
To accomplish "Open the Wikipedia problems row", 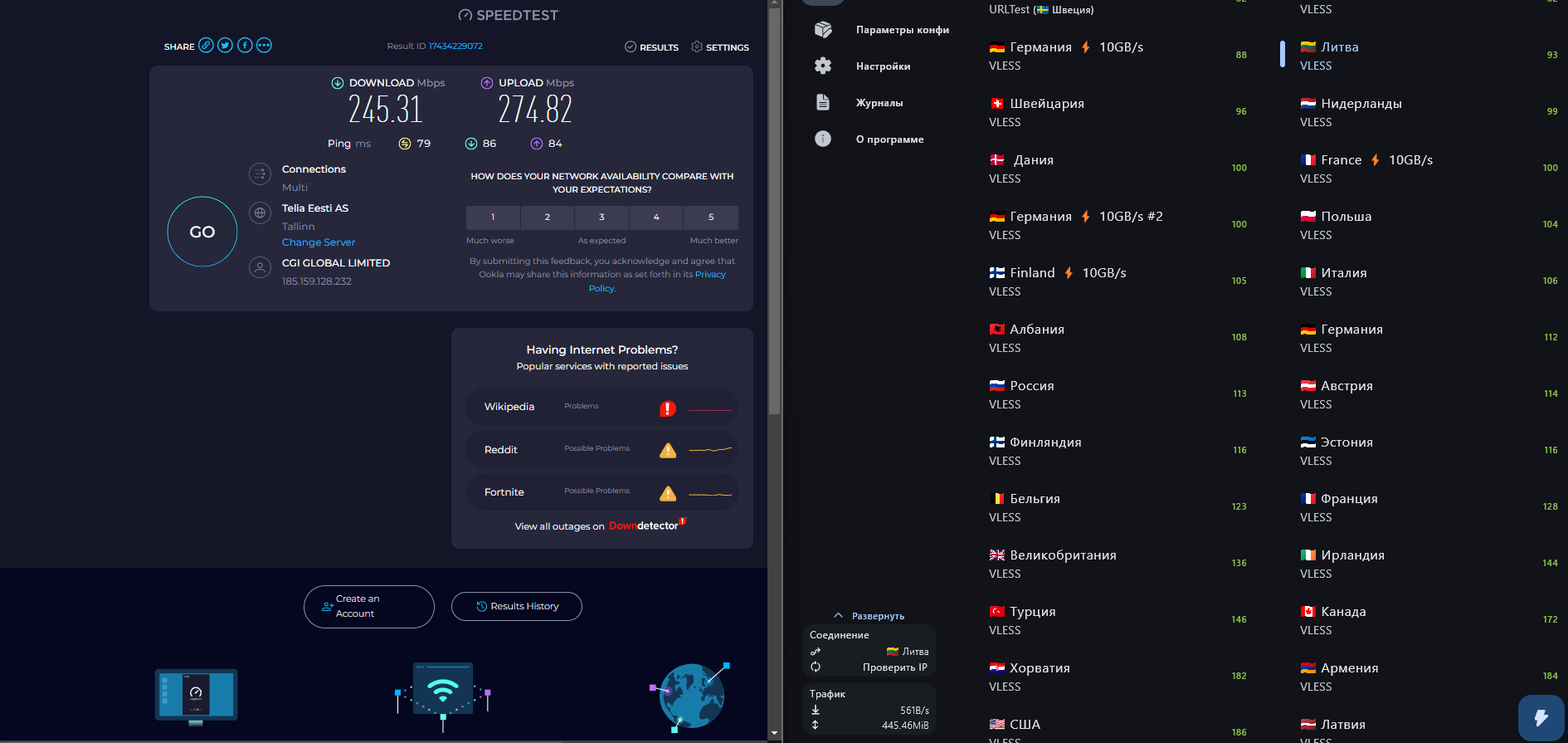I will tap(602, 407).
